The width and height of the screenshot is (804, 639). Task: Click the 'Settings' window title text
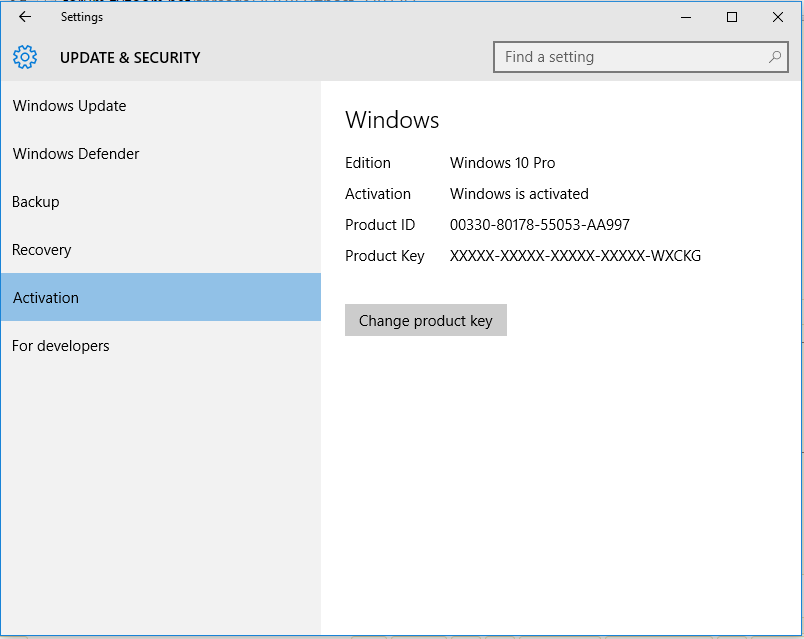82,17
